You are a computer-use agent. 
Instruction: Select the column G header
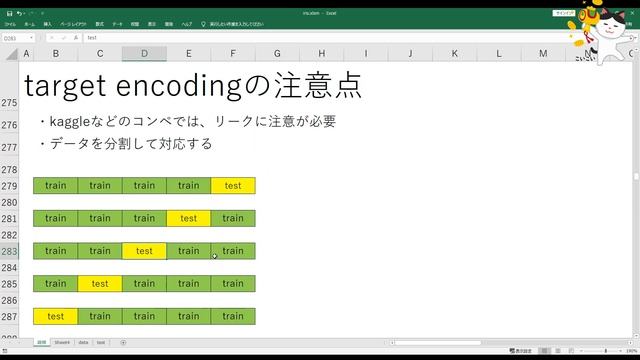(x=277, y=53)
